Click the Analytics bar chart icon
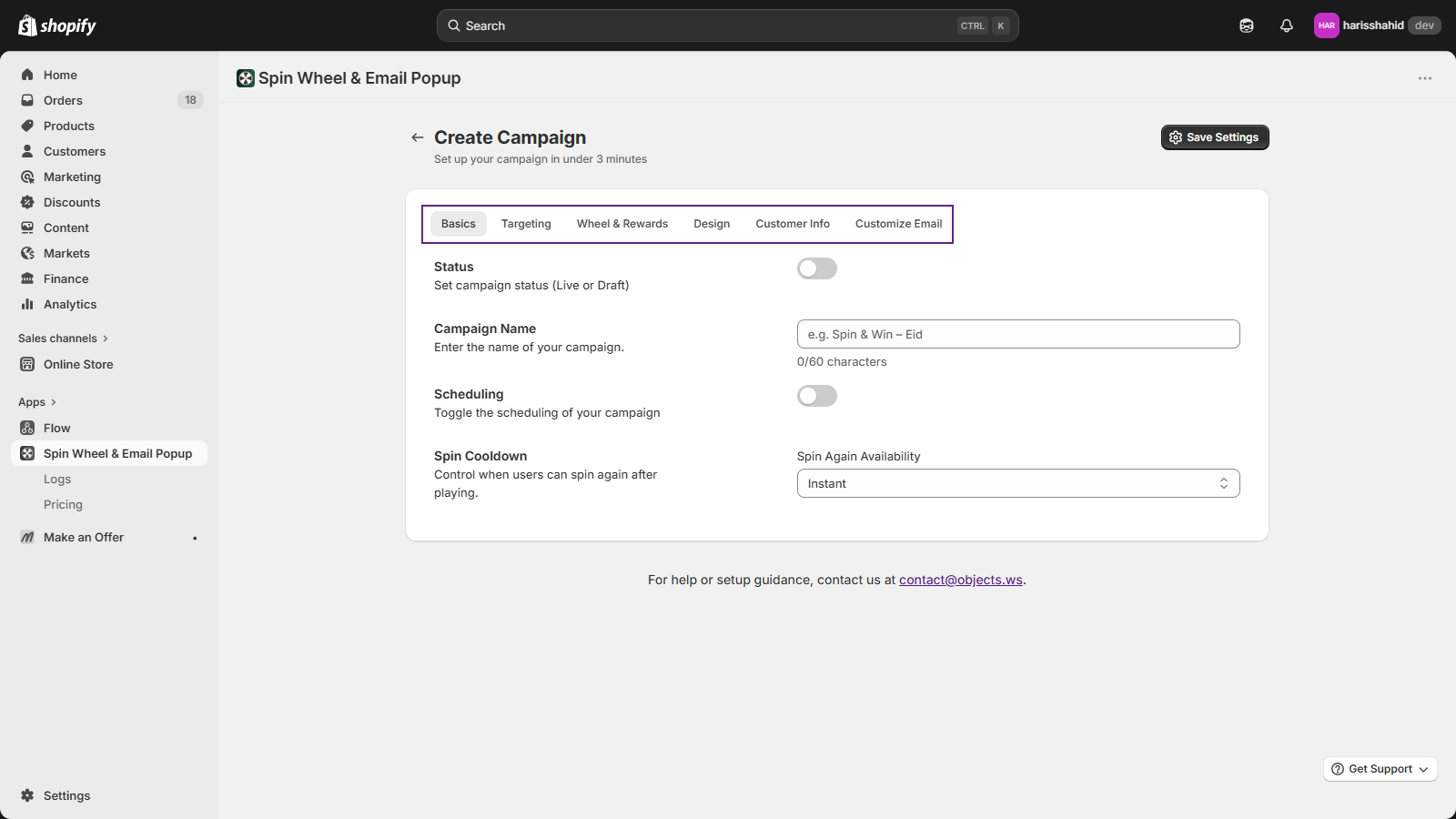 pyautogui.click(x=27, y=304)
